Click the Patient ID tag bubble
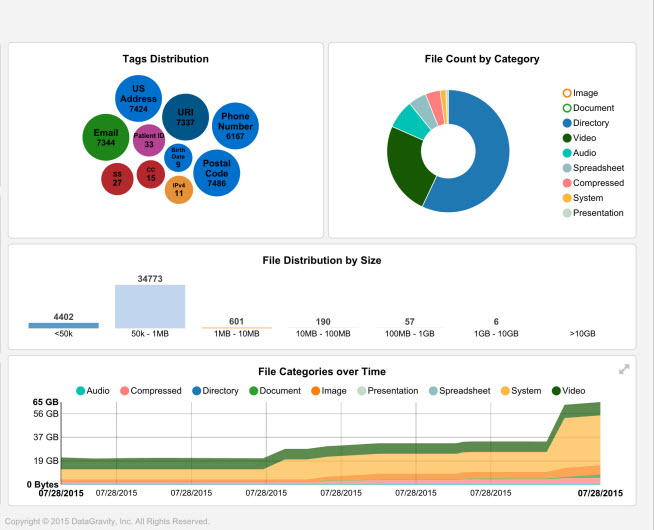 148,140
